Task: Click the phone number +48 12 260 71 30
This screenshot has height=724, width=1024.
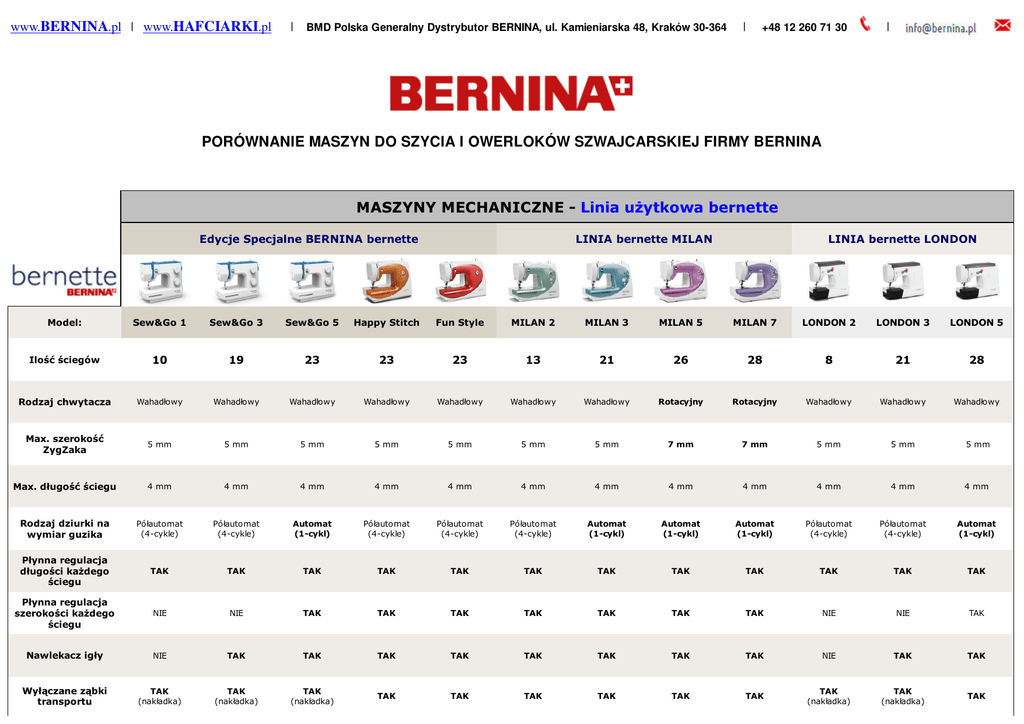Action: coord(804,28)
